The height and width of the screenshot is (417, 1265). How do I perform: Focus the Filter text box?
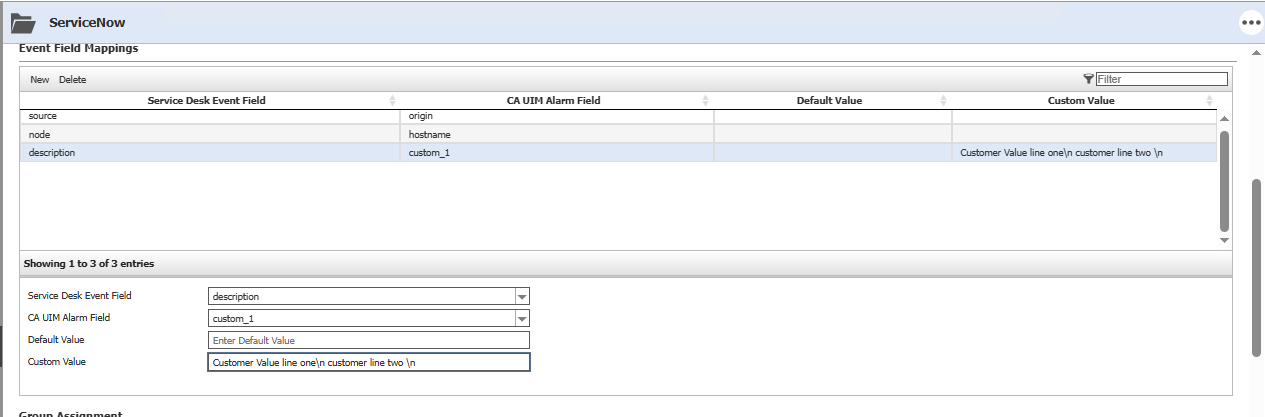[x=1161, y=79]
